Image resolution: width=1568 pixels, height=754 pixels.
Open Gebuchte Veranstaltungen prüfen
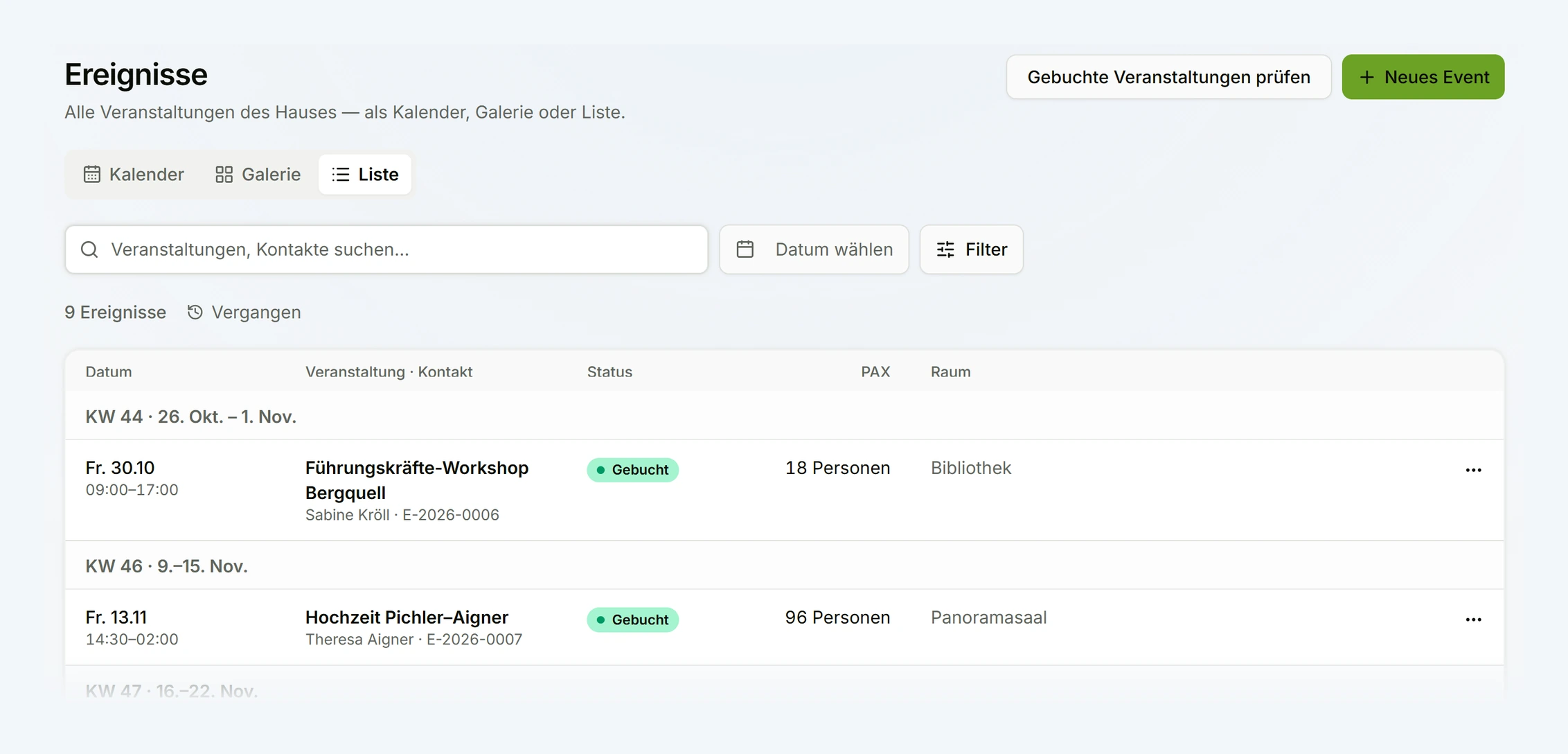(1168, 77)
